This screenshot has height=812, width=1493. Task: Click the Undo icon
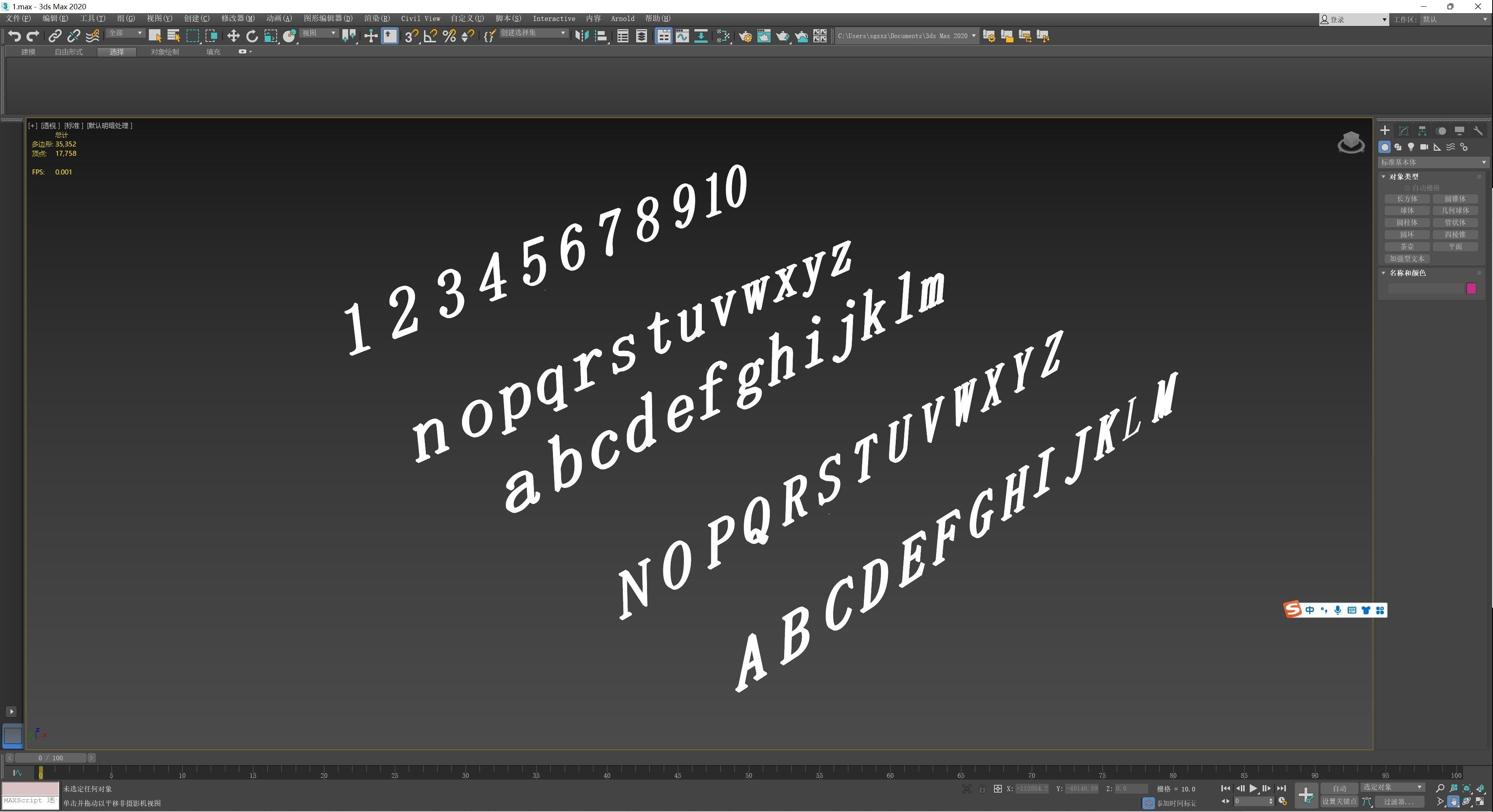14,35
